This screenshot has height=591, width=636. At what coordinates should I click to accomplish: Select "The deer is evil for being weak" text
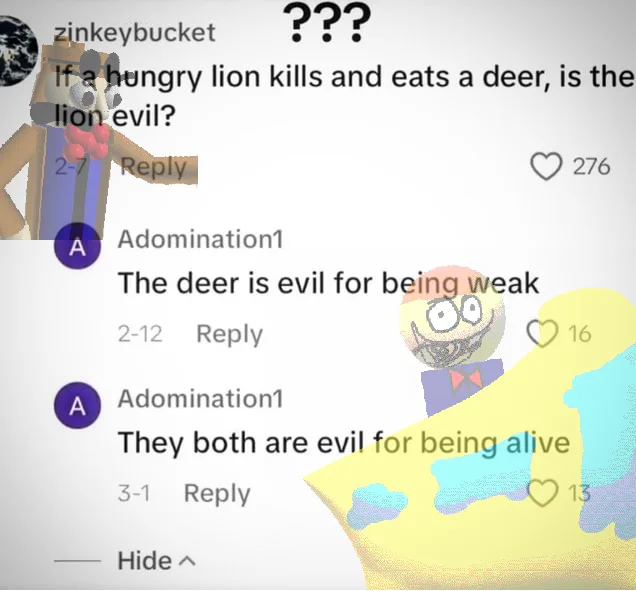329,283
